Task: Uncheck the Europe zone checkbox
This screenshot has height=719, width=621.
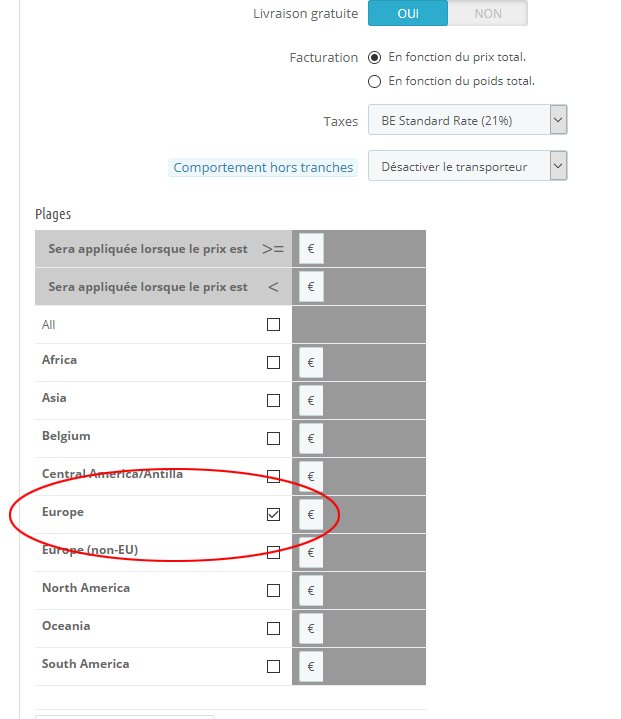Action: 273,514
